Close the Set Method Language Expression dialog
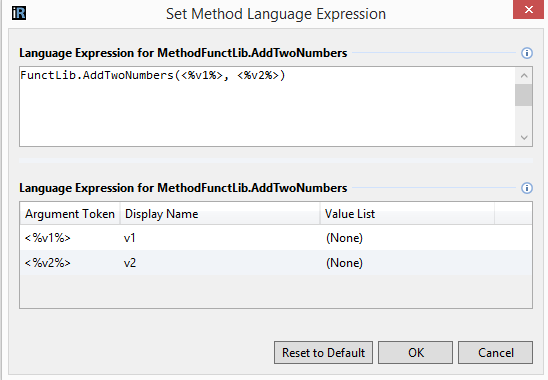Screen dimensions: 548x380 [528, 9]
